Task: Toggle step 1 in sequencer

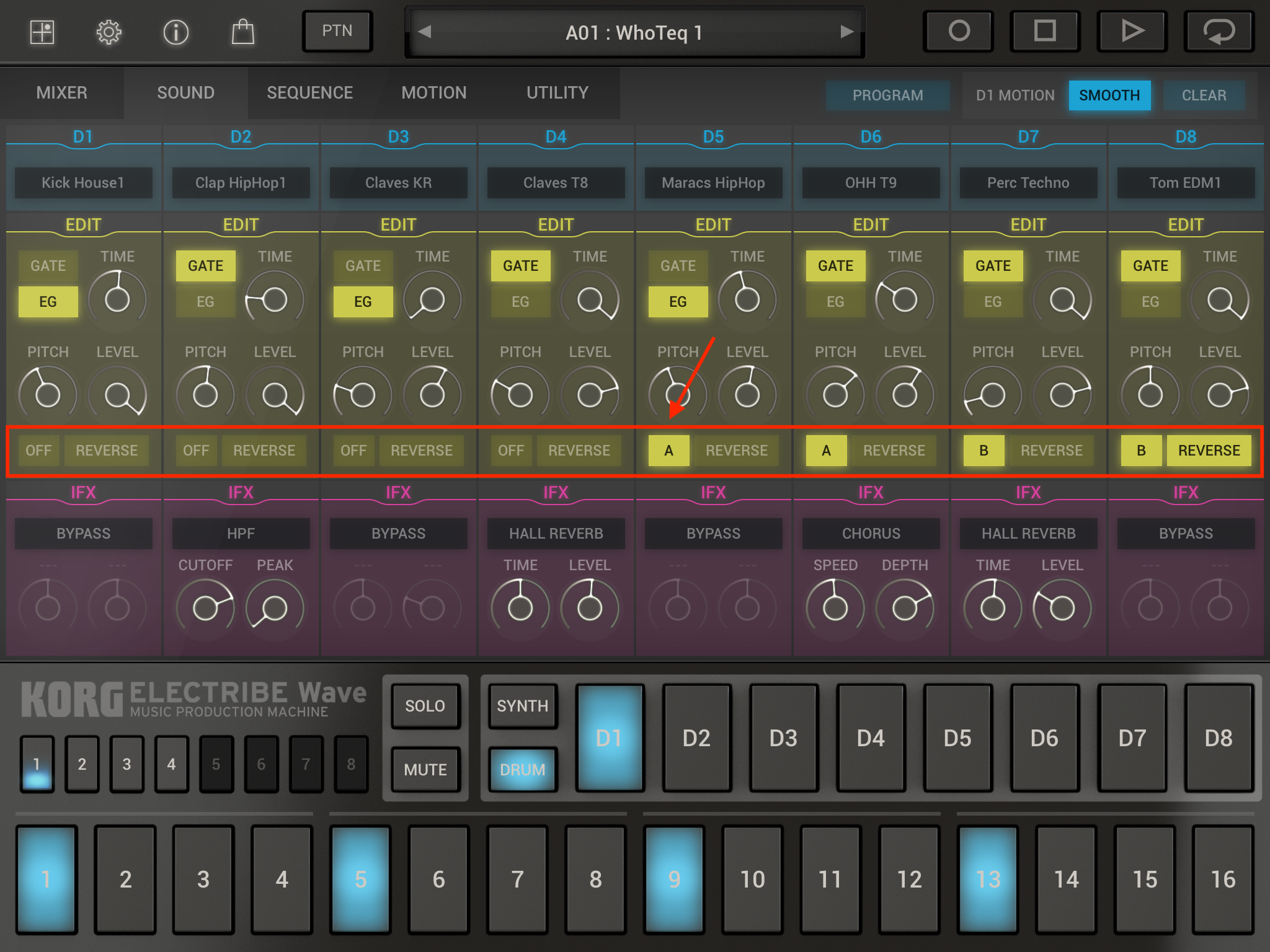Action: 47,879
